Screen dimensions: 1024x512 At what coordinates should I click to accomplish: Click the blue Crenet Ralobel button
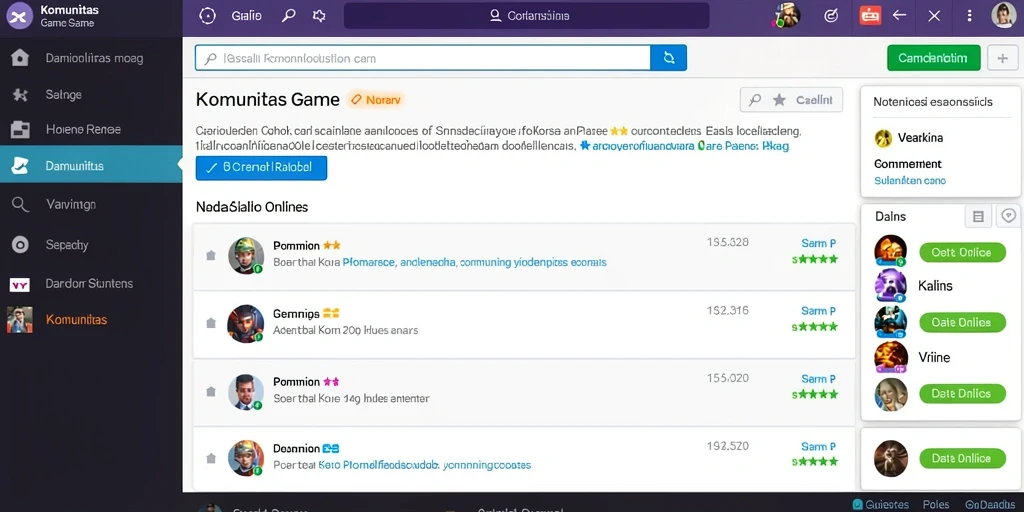tap(261, 167)
